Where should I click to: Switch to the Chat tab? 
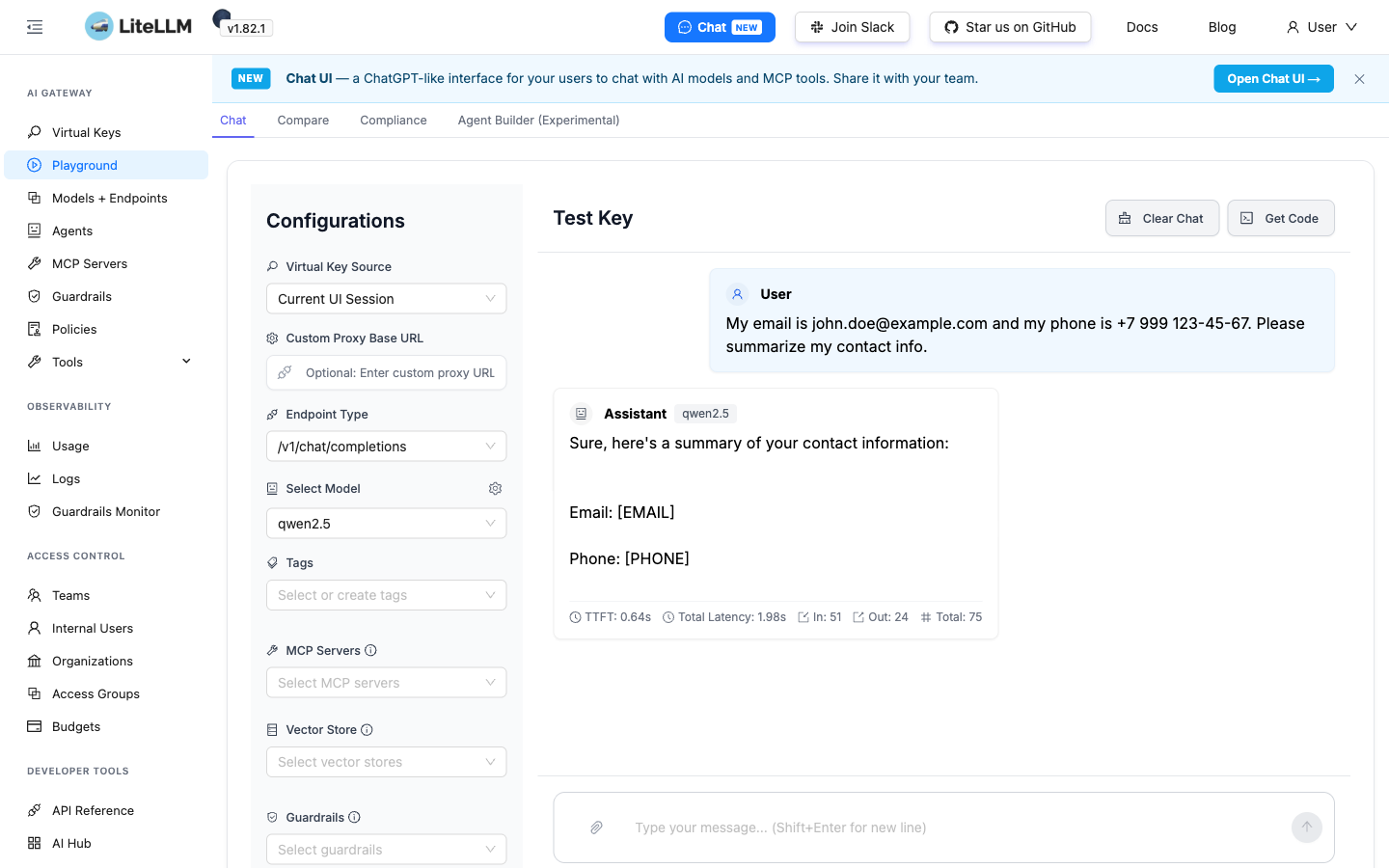pyautogui.click(x=233, y=121)
